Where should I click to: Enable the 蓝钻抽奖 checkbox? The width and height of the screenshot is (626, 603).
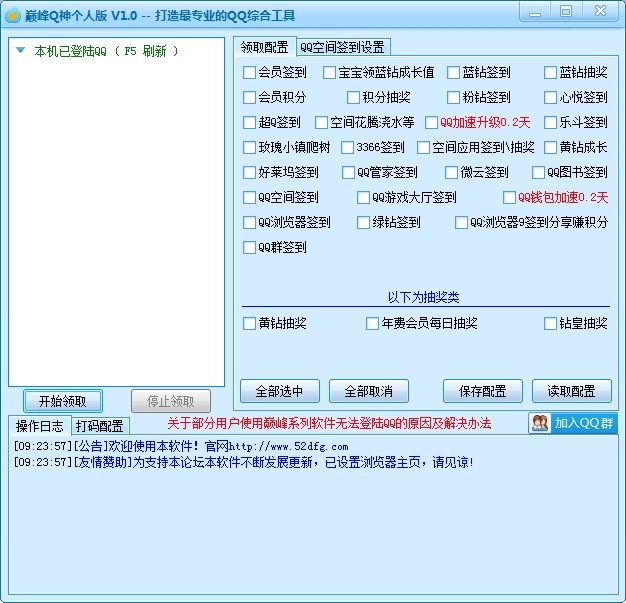551,73
